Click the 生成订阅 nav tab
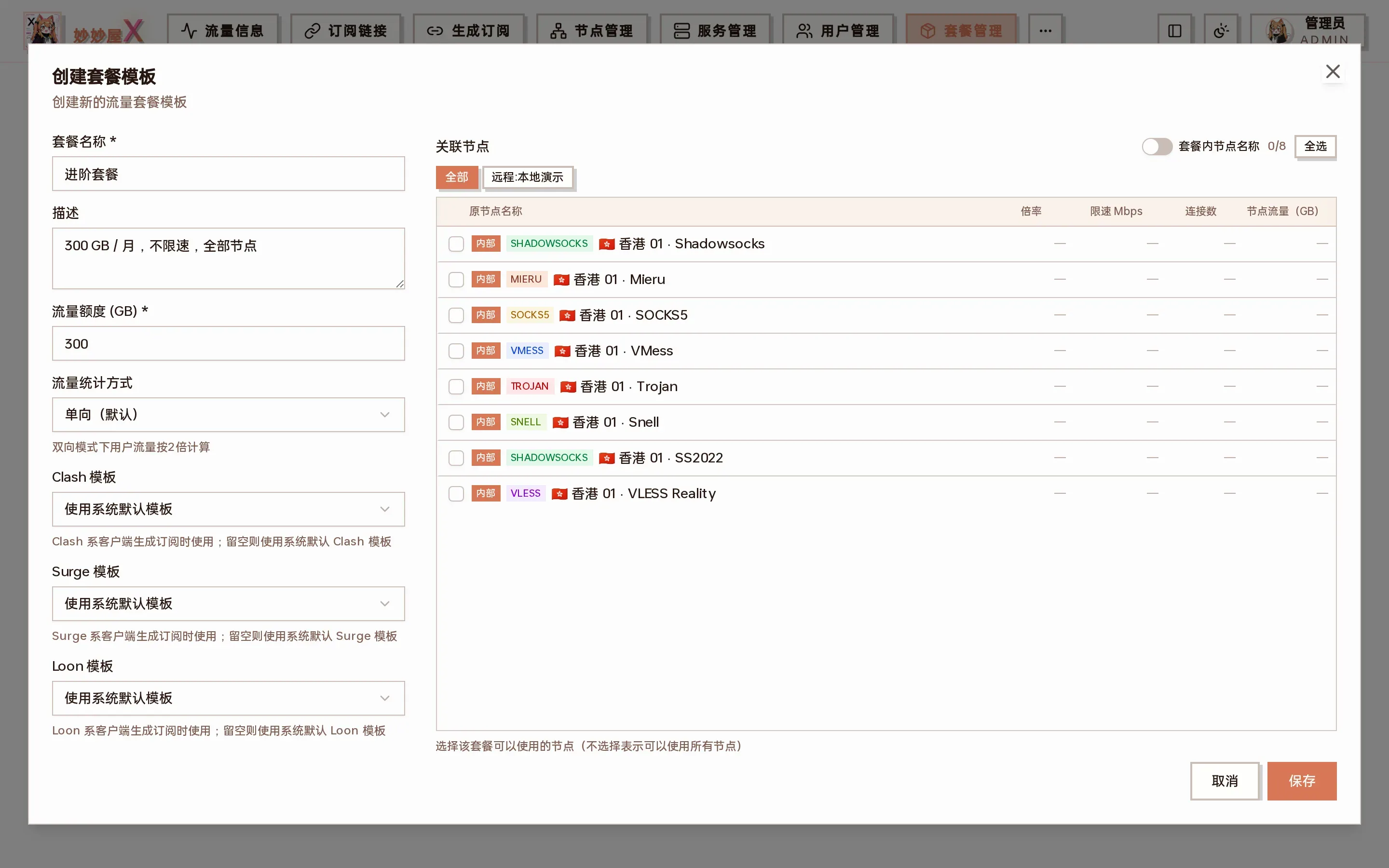The image size is (1389, 868). 469,30
